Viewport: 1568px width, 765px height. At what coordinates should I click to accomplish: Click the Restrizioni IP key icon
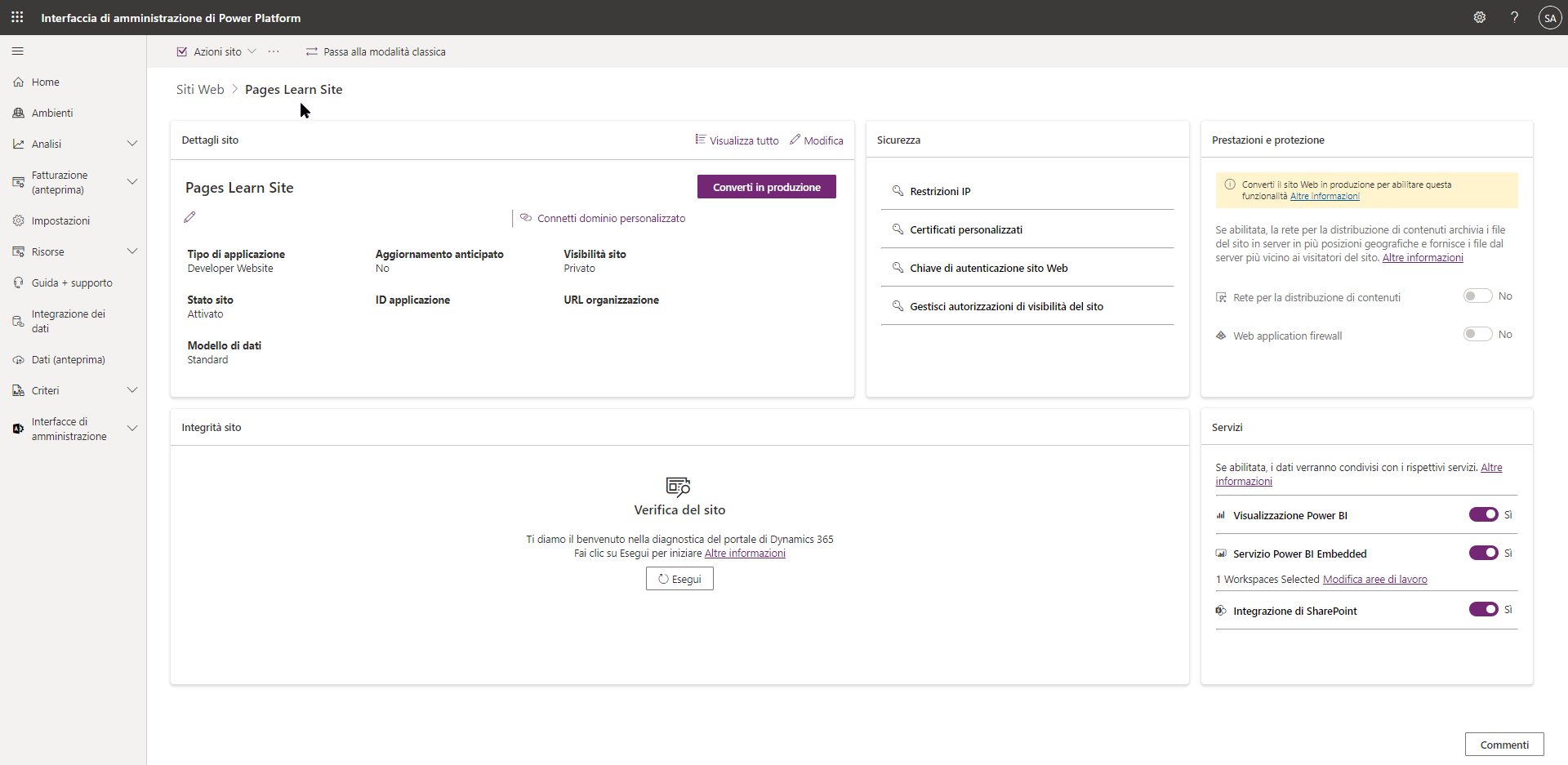(x=898, y=191)
